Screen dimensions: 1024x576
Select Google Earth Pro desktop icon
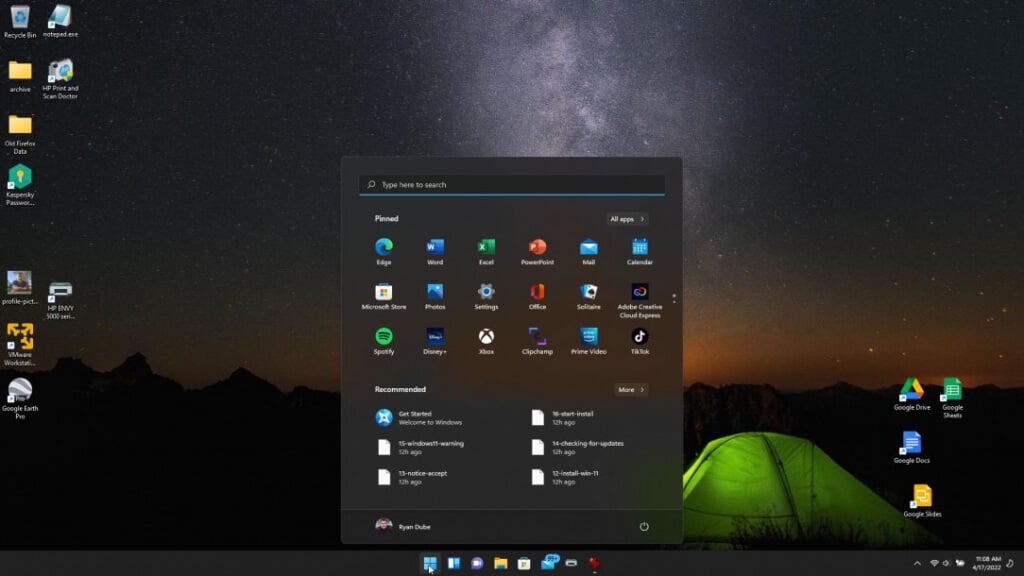pos(20,398)
